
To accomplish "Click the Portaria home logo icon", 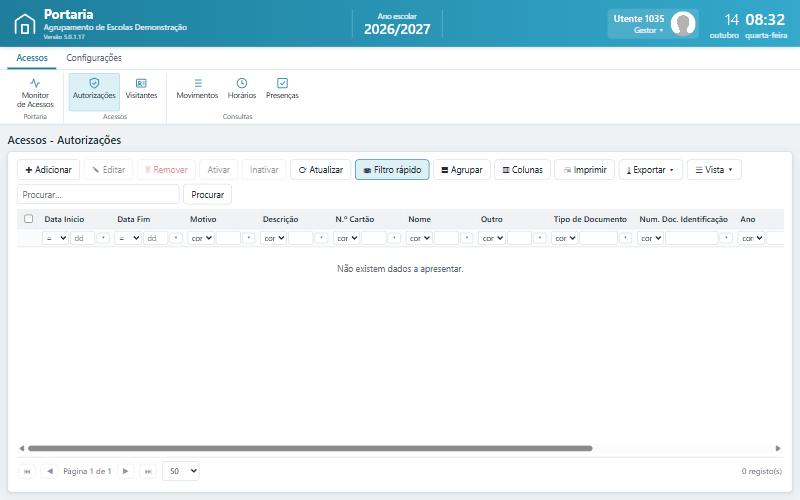I will pyautogui.click(x=24, y=23).
